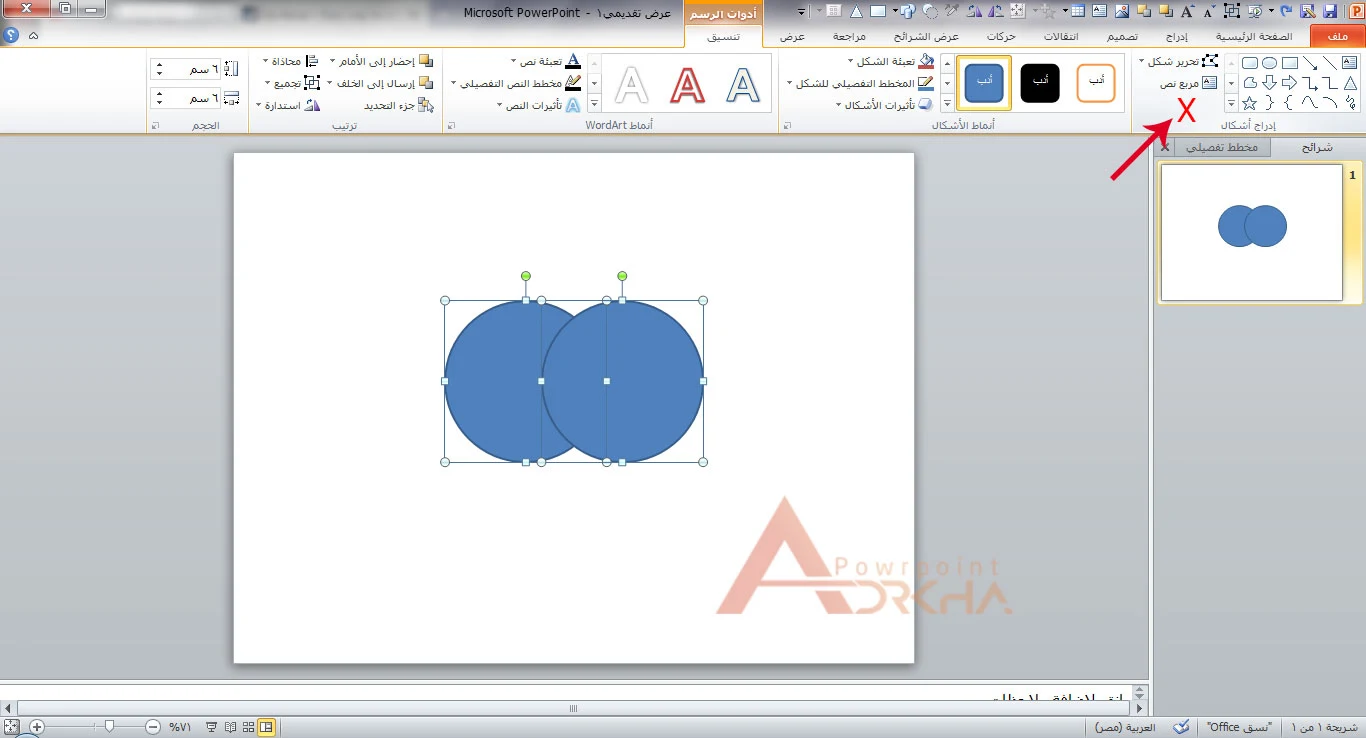Screen dimensions: 1366x738
Task: Open the Home tab (الصفحة الرئيسية)
Action: click(x=1254, y=36)
